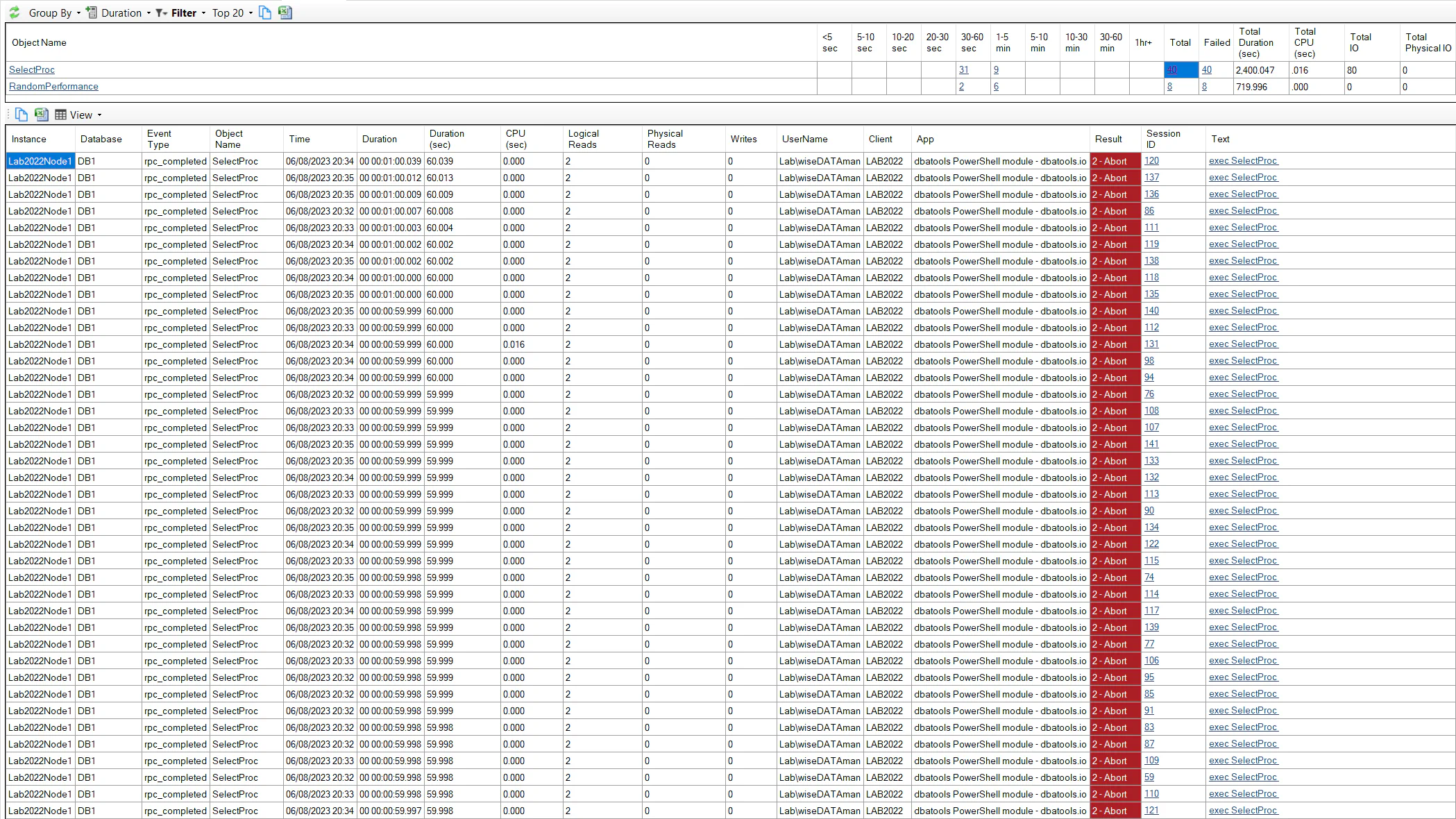
Task: Click the green refresh icon
Action: [14, 12]
